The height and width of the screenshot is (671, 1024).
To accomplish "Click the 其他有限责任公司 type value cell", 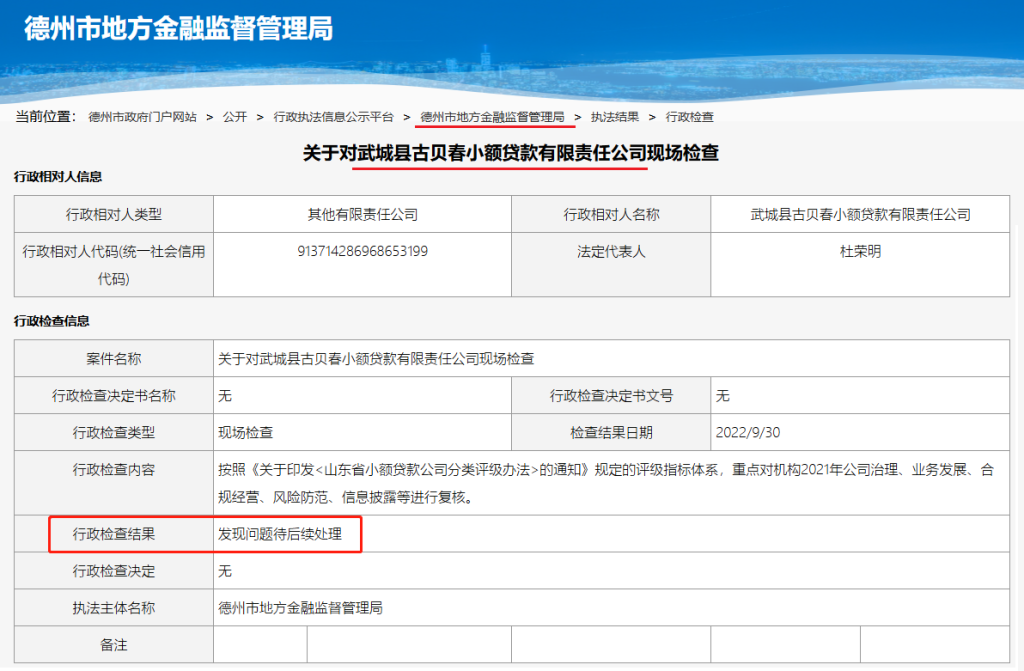I will [362, 214].
